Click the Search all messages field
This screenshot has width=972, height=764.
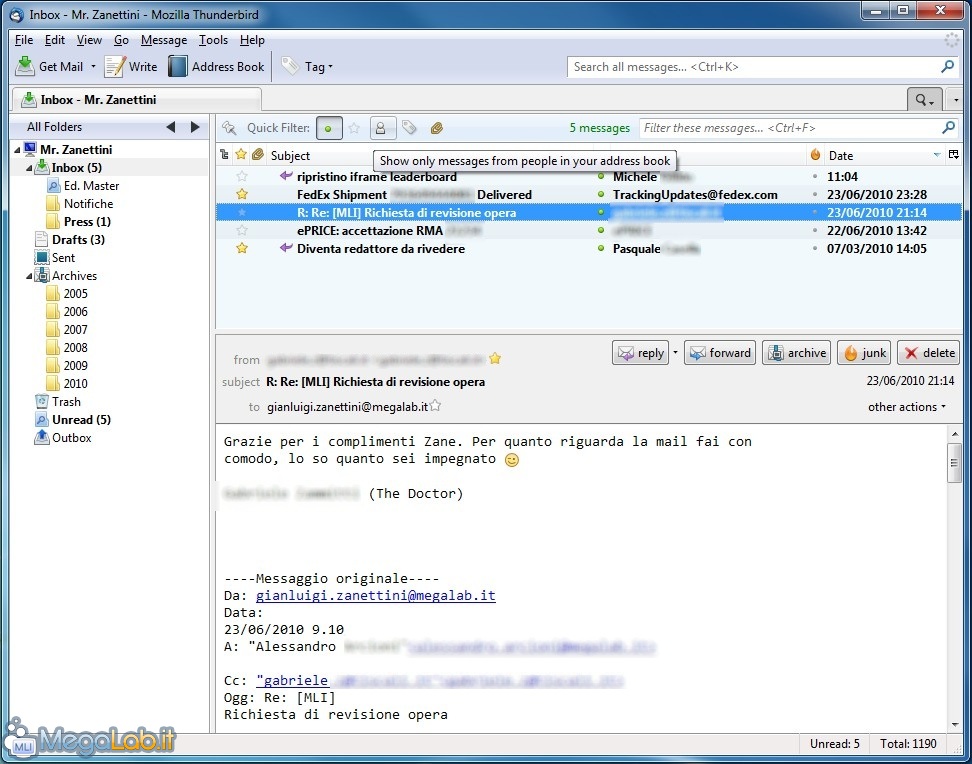pos(753,67)
